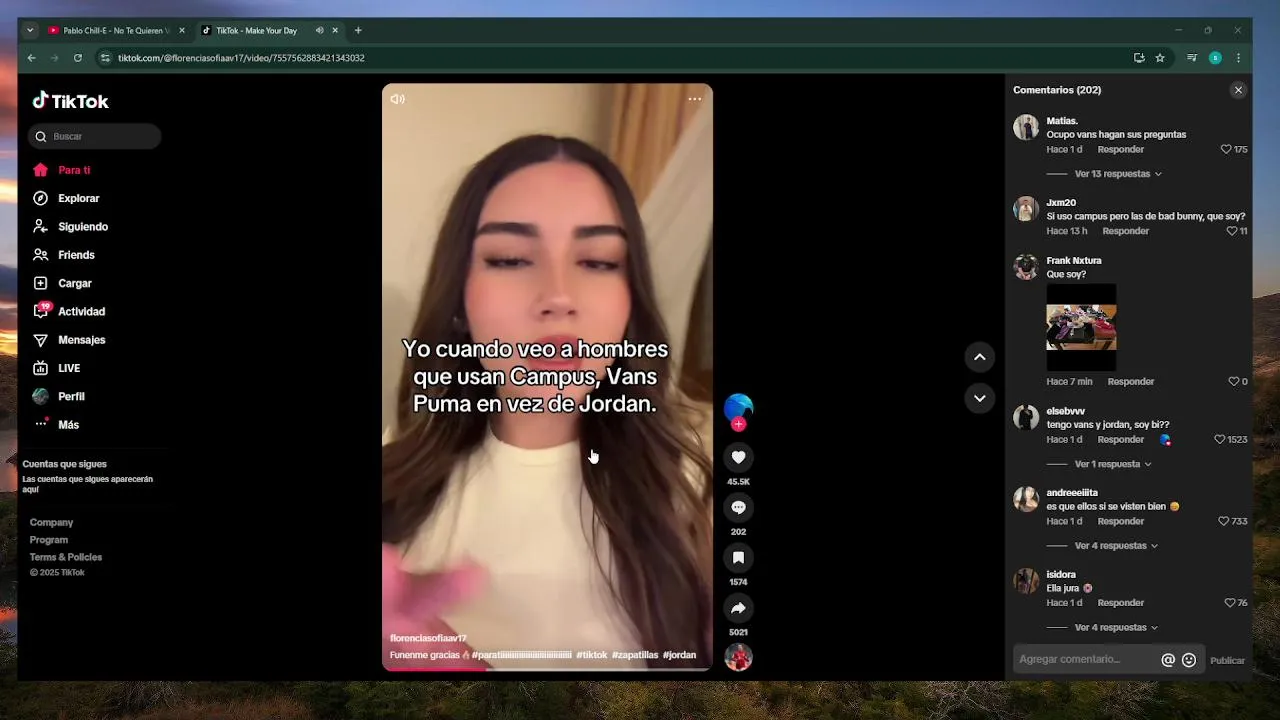
Task: Open florenciasofiaav17 username link on video
Action: 428,638
